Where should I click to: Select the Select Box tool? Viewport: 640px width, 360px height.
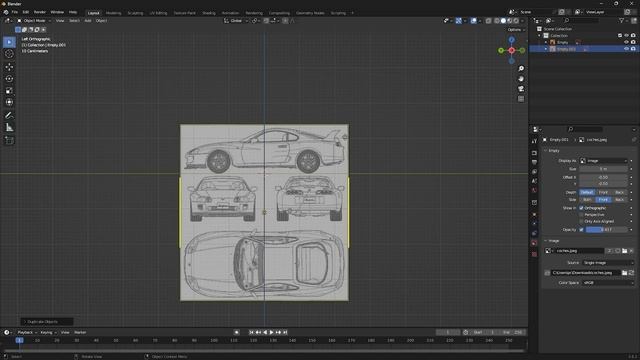(x=9, y=42)
